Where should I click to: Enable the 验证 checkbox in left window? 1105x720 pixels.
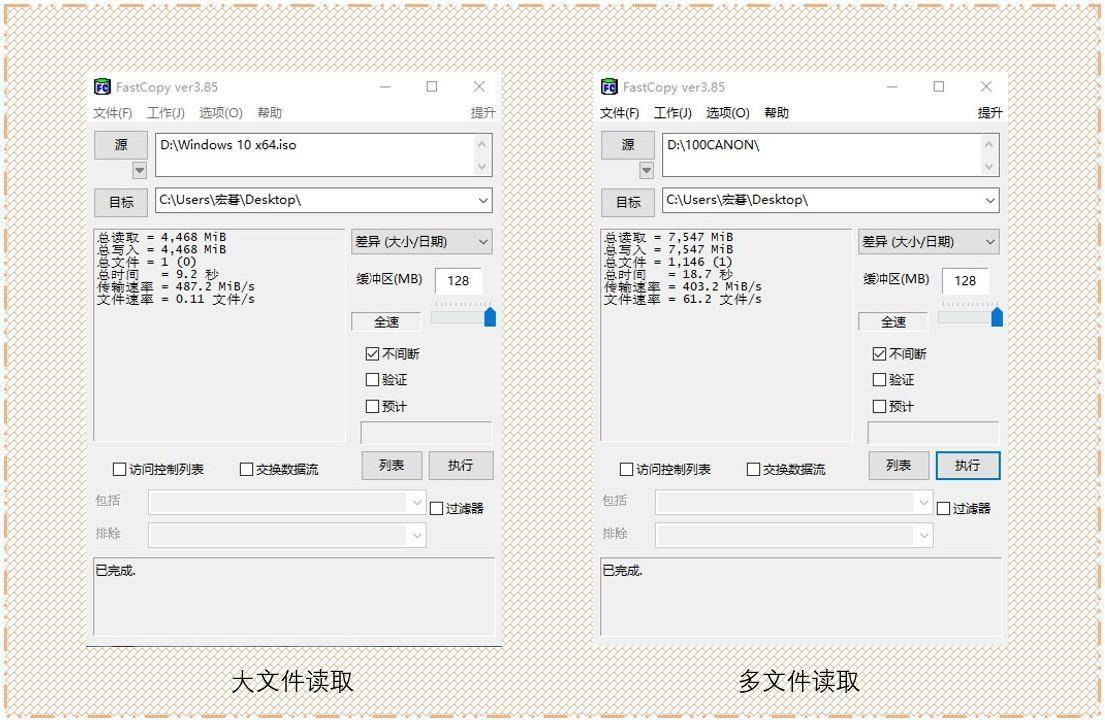click(373, 380)
